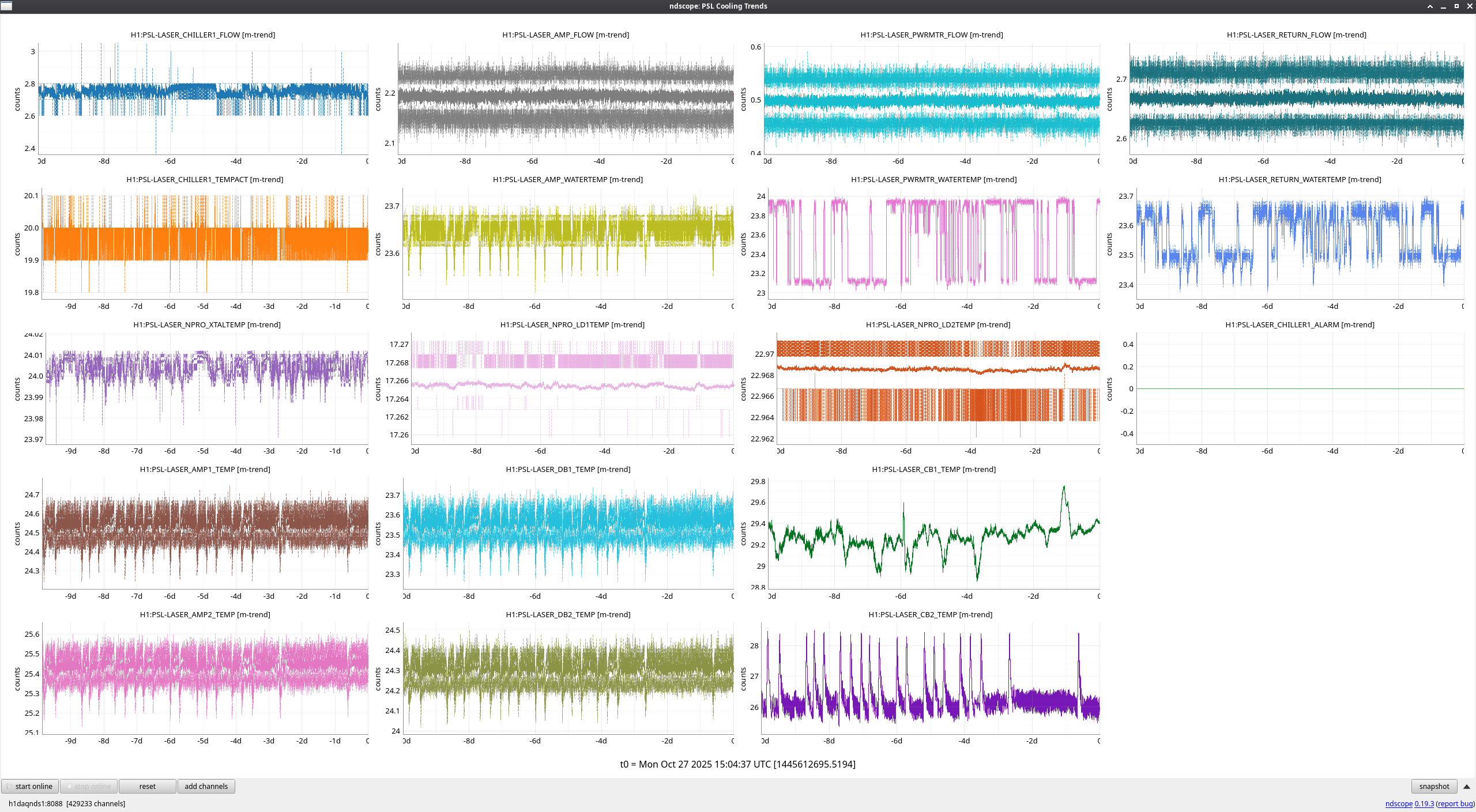Expand the control bar triangle beside snapshot
The height and width of the screenshot is (812, 1476).
pyautogui.click(x=1466, y=787)
